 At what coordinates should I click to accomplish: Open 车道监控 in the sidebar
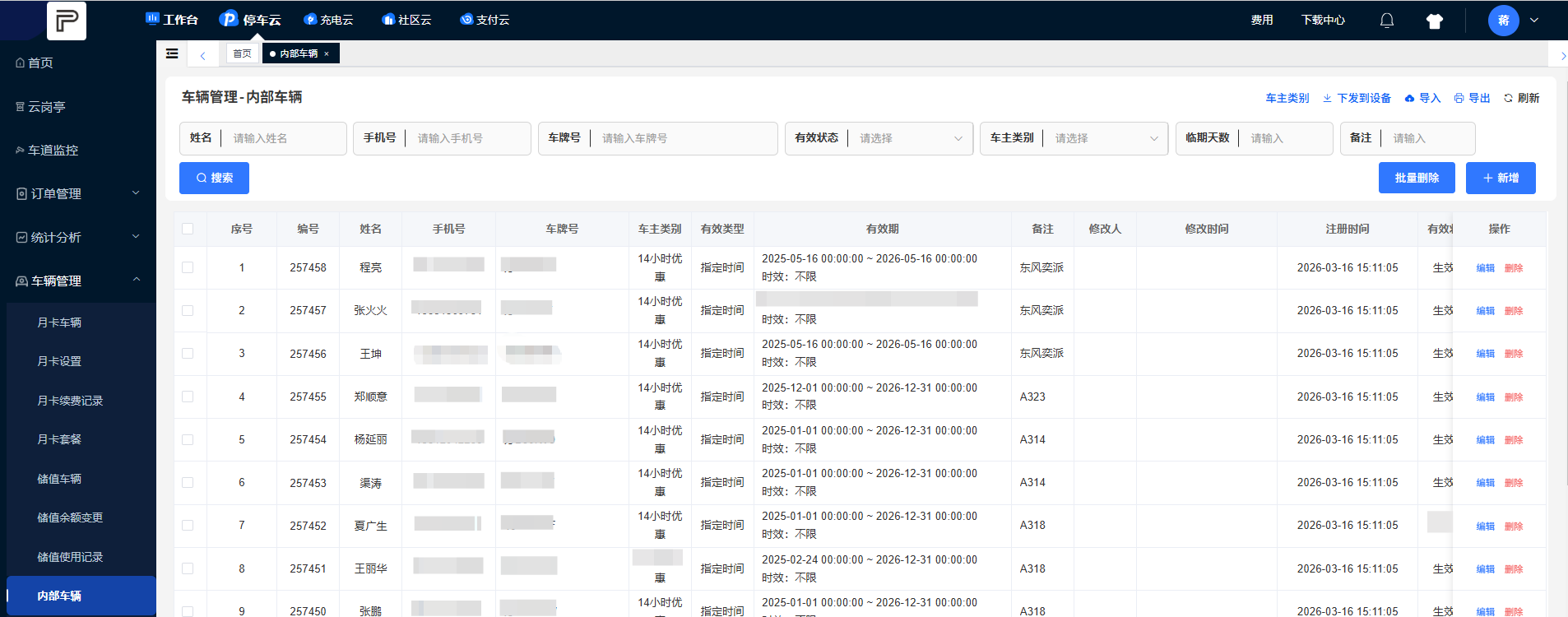(x=47, y=151)
